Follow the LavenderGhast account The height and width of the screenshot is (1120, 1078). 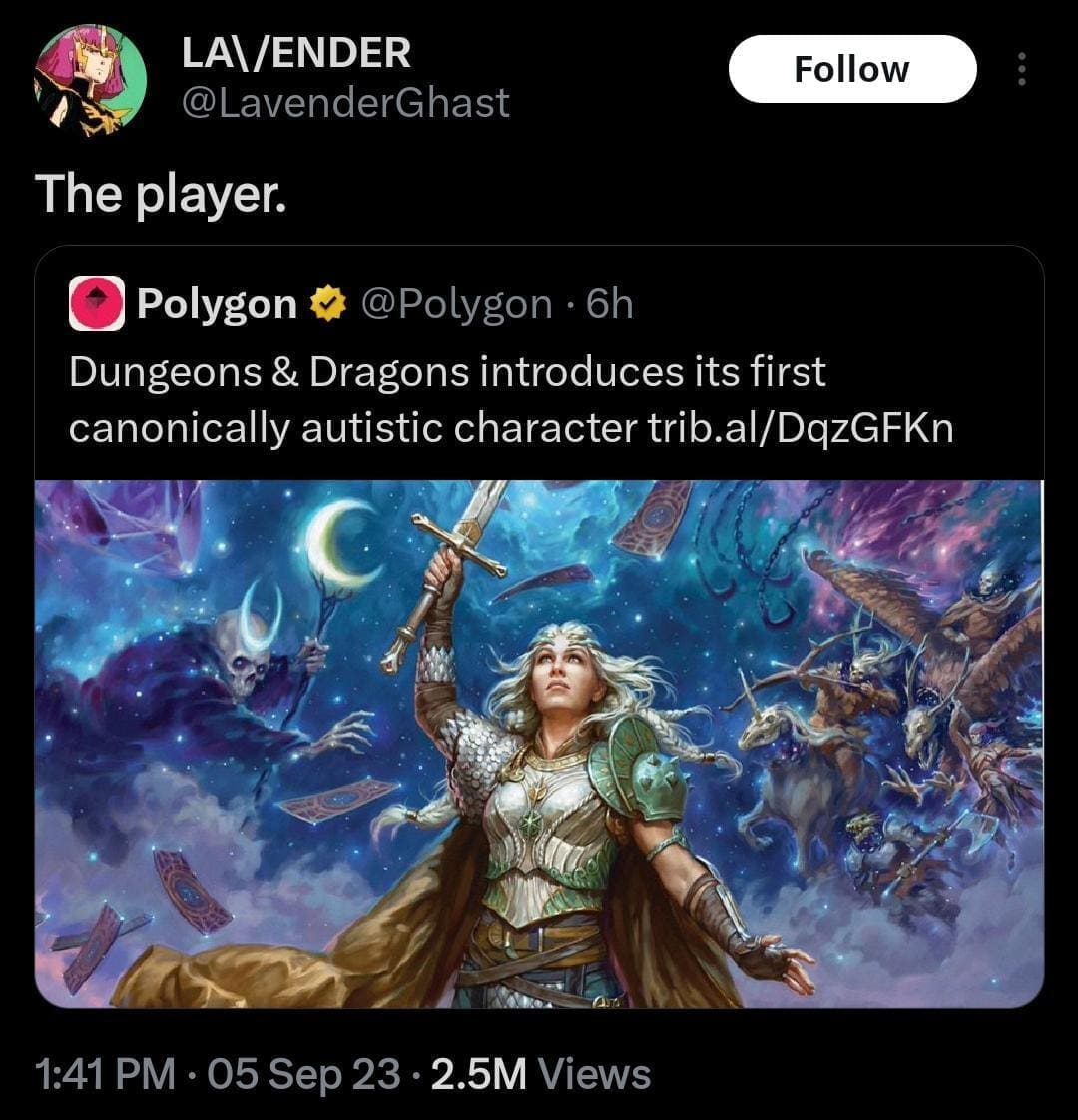(x=852, y=69)
